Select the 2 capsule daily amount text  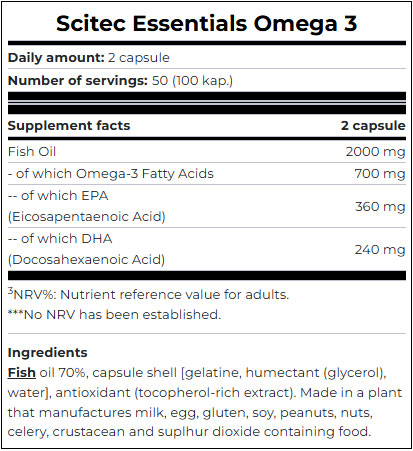point(139,58)
